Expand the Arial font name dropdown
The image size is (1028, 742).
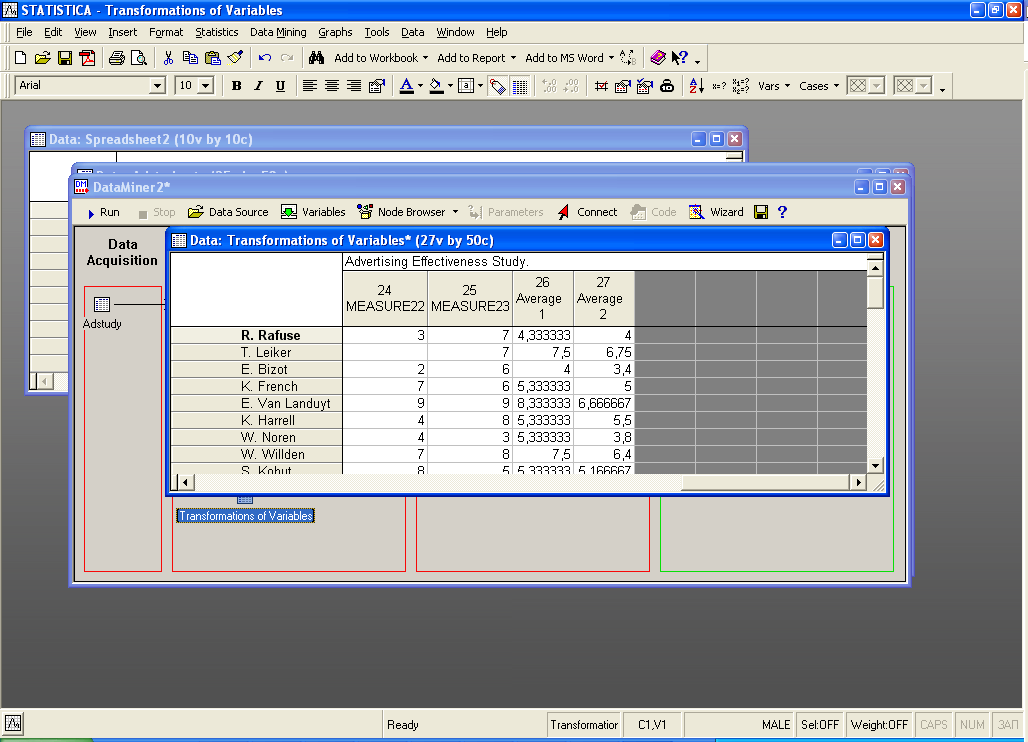[157, 86]
